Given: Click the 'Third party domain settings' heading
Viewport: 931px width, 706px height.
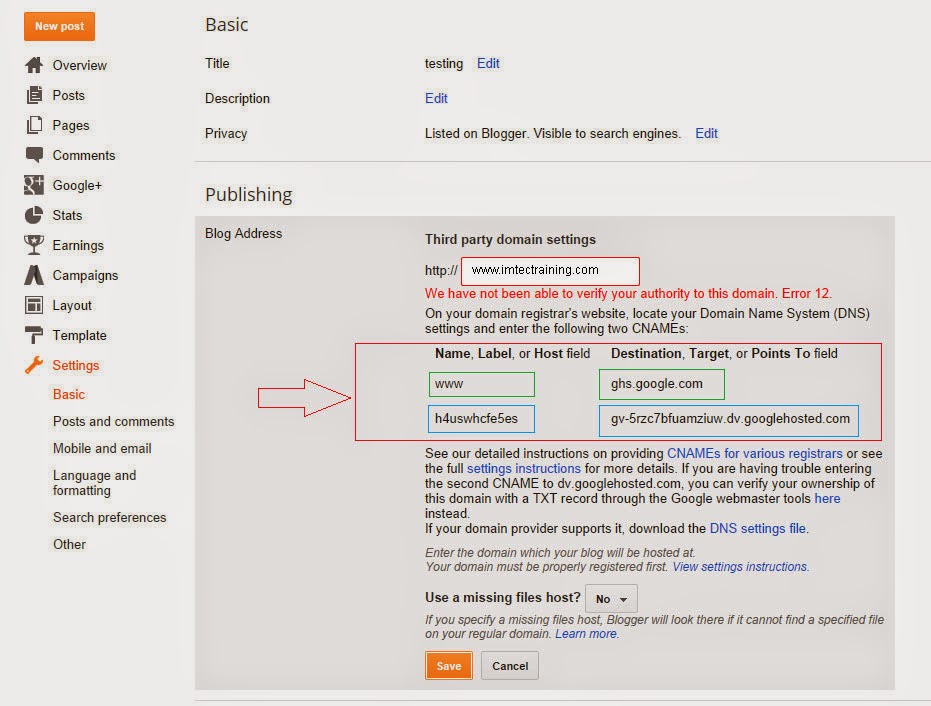Looking at the screenshot, I should 510,239.
